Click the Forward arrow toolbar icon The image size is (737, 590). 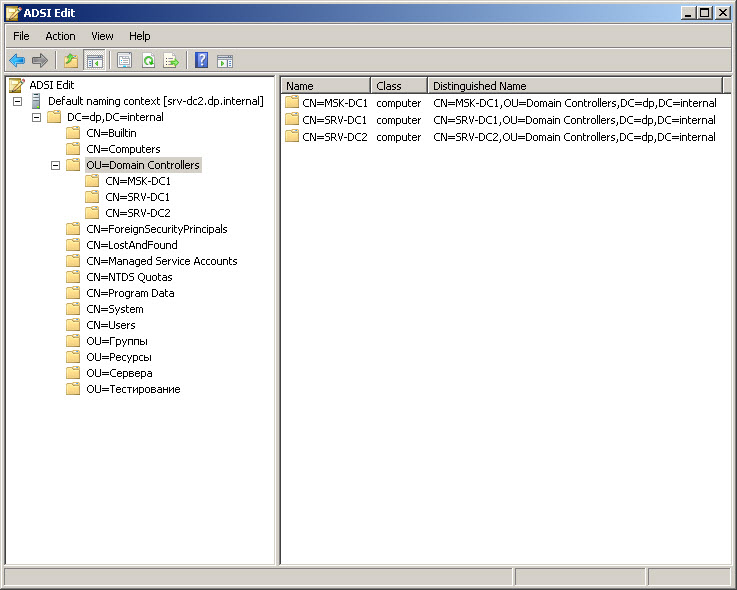point(40,61)
